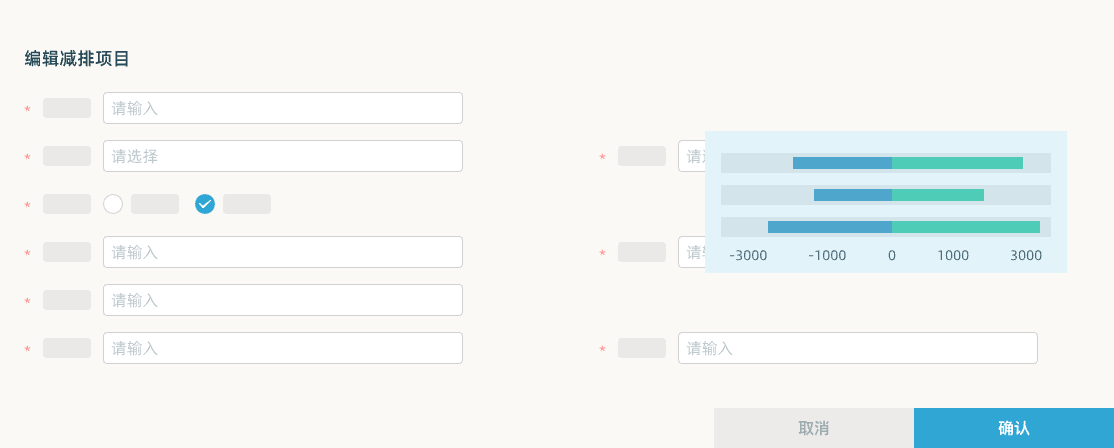
Task: Click the blue 确认 button
Action: pyautogui.click(x=1014, y=428)
